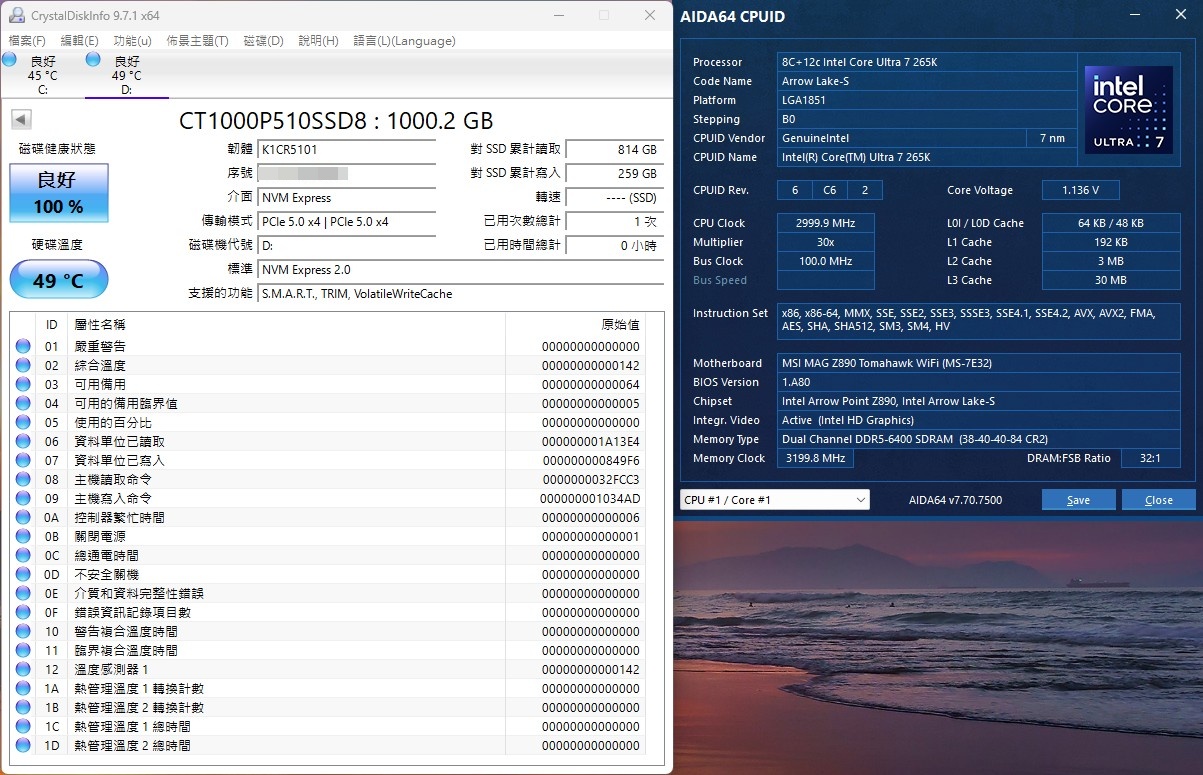
Task: Open the 檔案(F) menu
Action: tap(27, 41)
